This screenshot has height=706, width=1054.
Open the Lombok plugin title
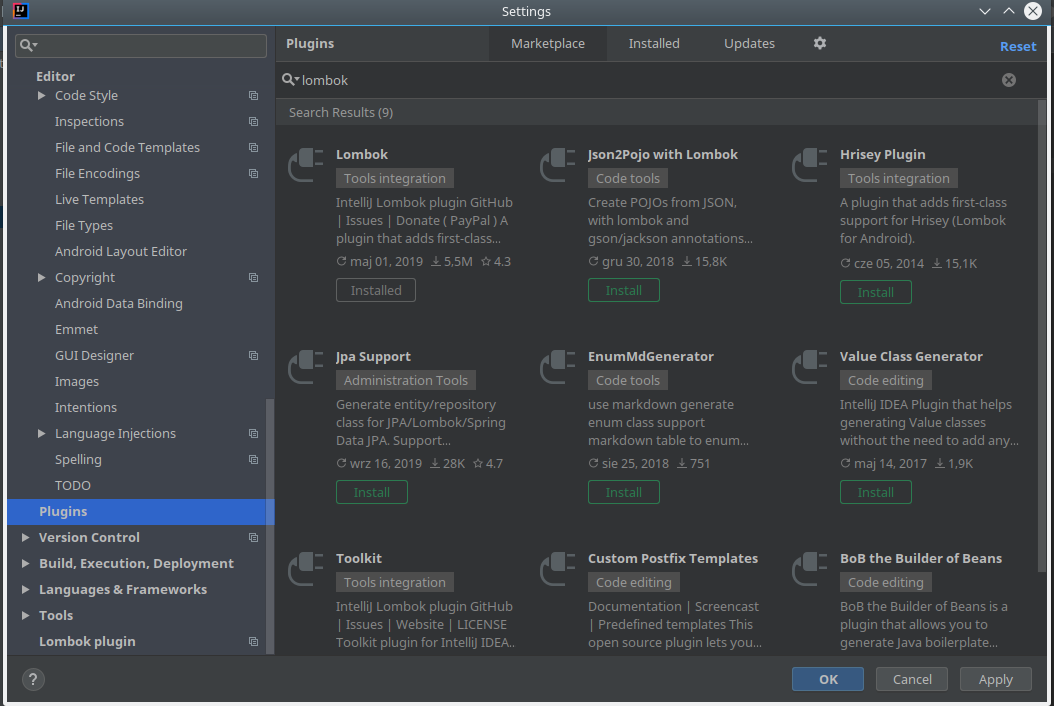[x=362, y=155]
